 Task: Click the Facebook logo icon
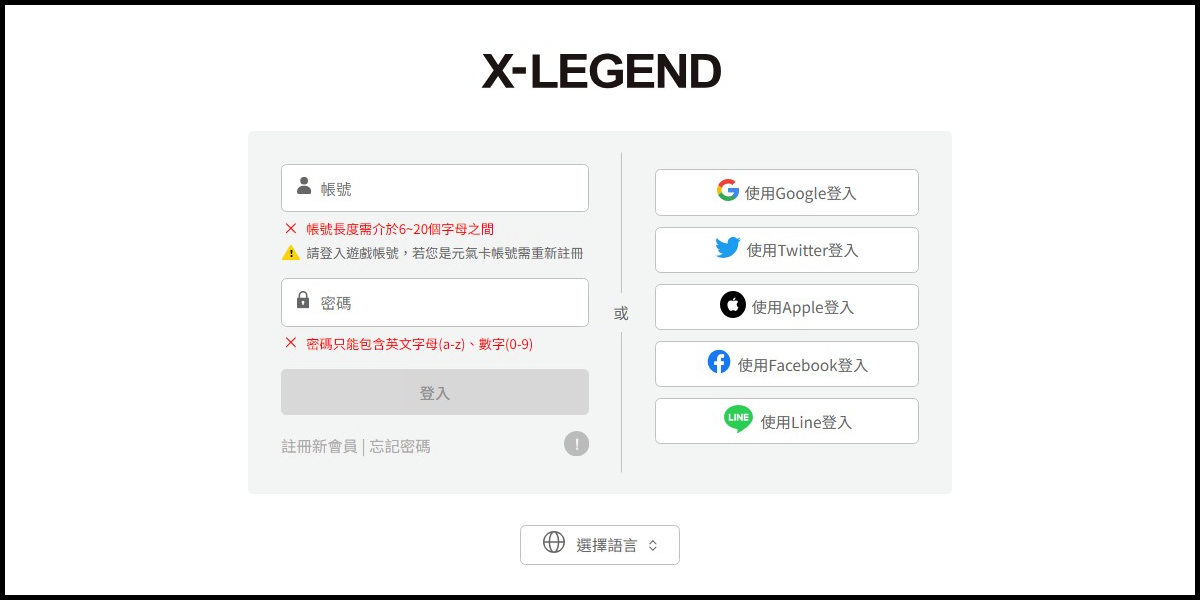coord(719,362)
